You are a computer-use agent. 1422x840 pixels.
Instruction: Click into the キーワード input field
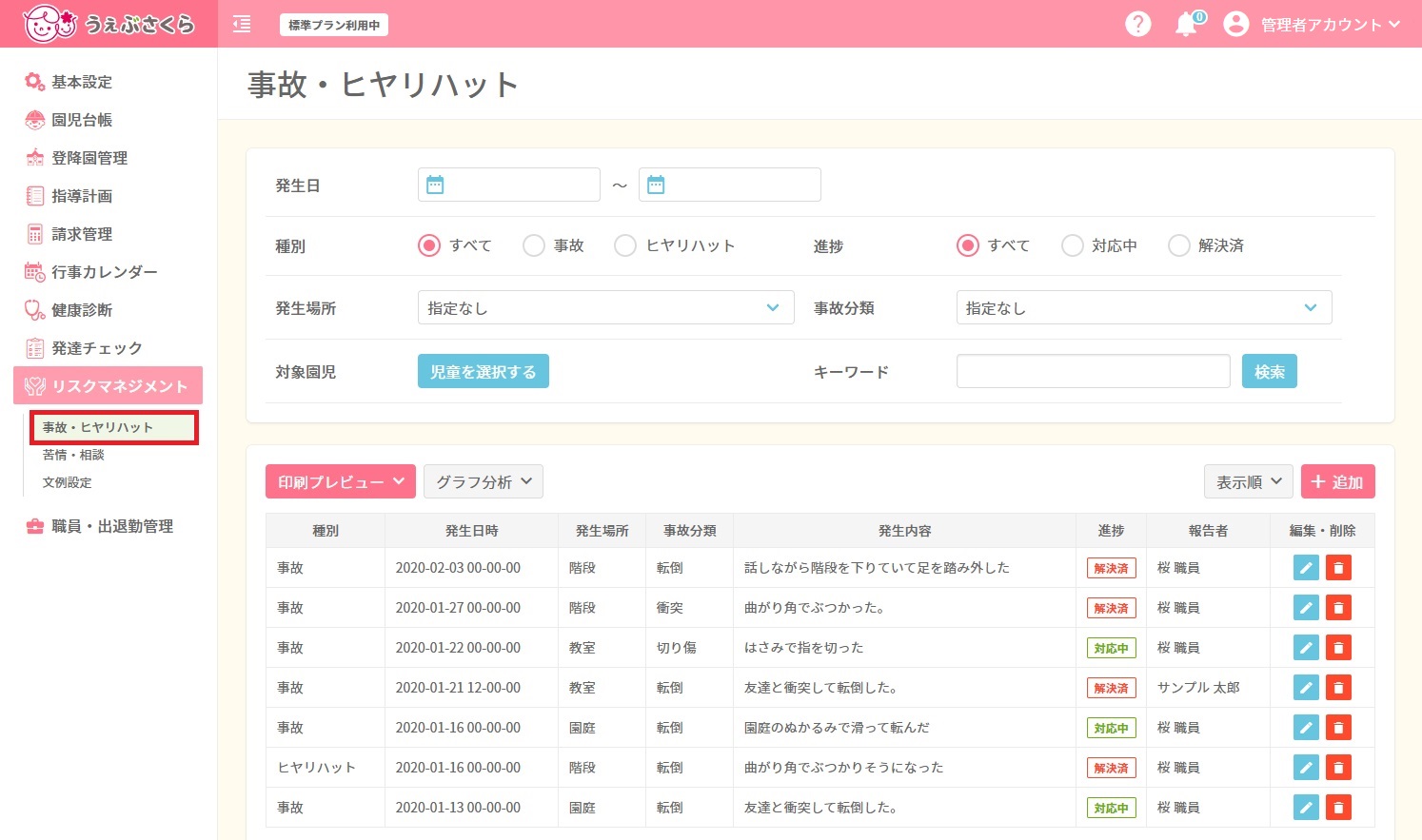[x=1094, y=371]
